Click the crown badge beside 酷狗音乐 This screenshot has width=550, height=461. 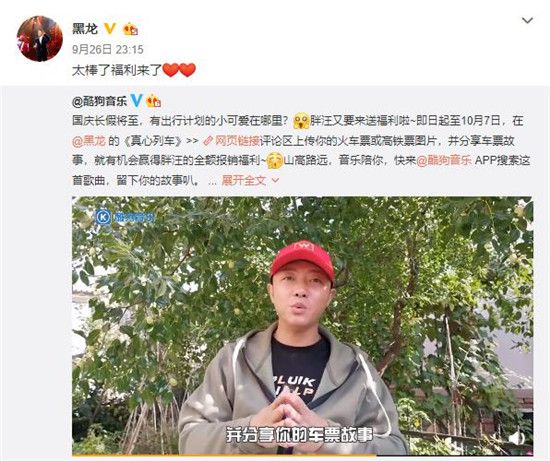point(153,101)
